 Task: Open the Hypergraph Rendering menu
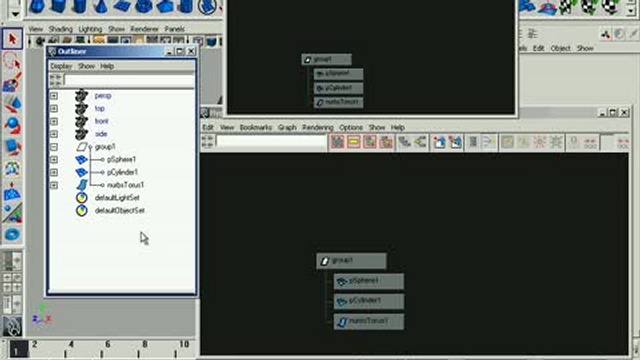tap(318, 127)
